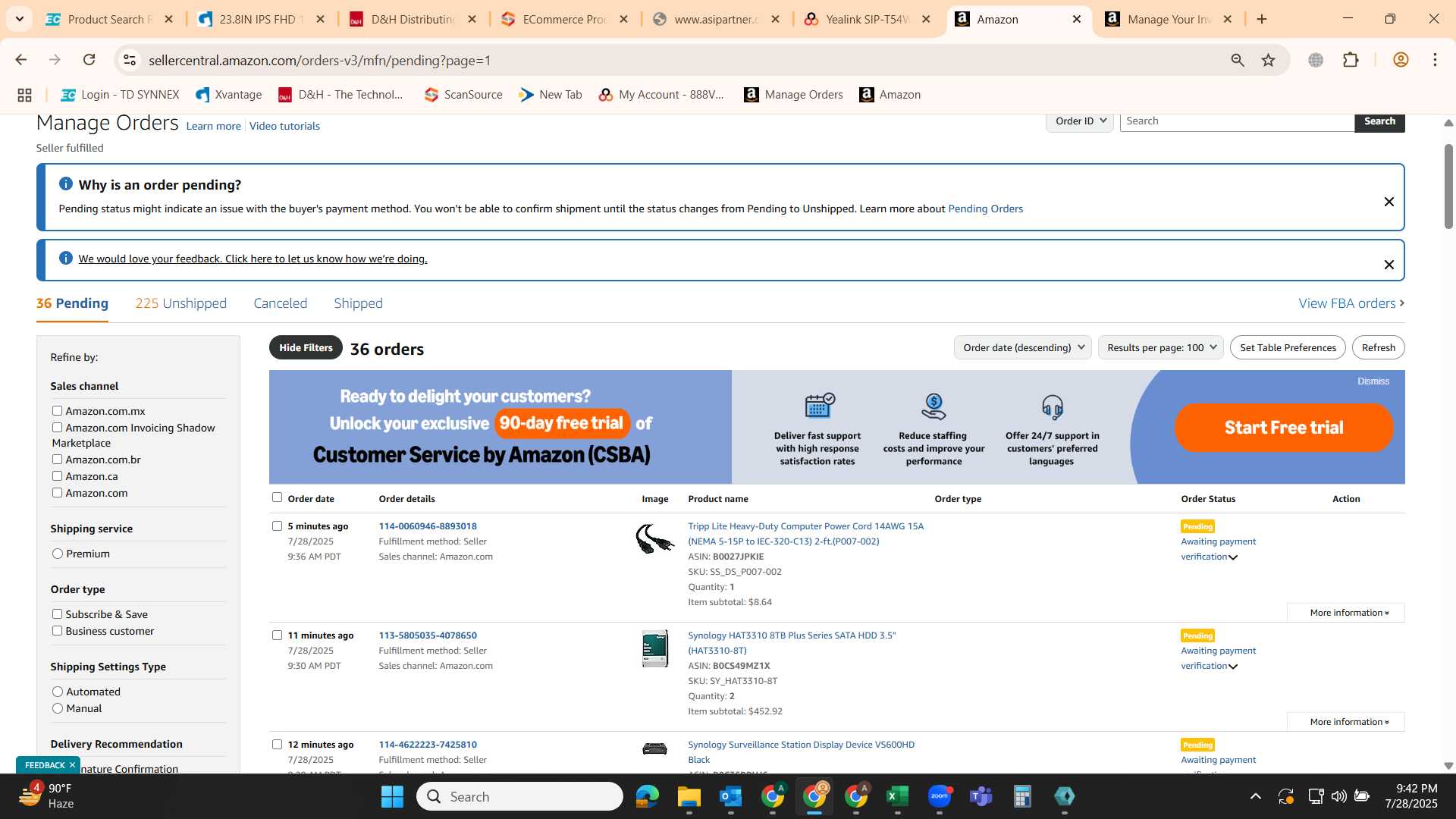Click into the order Search input field
Viewport: 1456px width, 819px height.
(x=1238, y=121)
